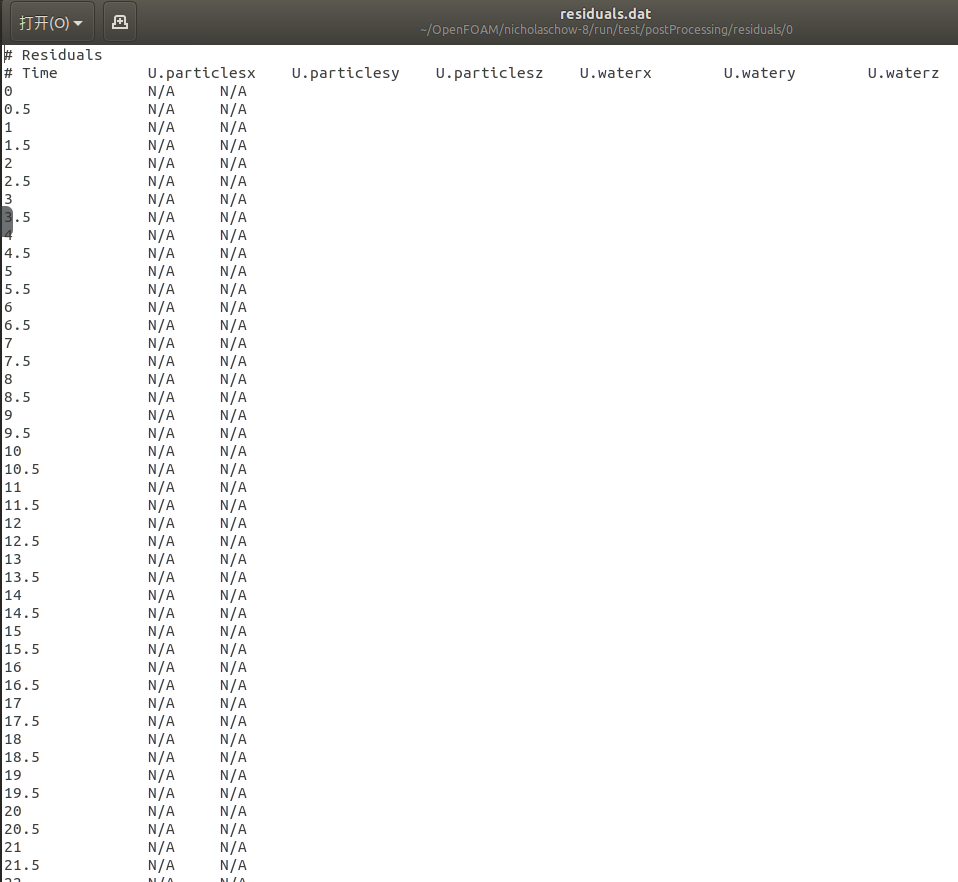Click time value 15.5 row
Image resolution: width=958 pixels, height=882 pixels.
pyautogui.click(x=22, y=650)
